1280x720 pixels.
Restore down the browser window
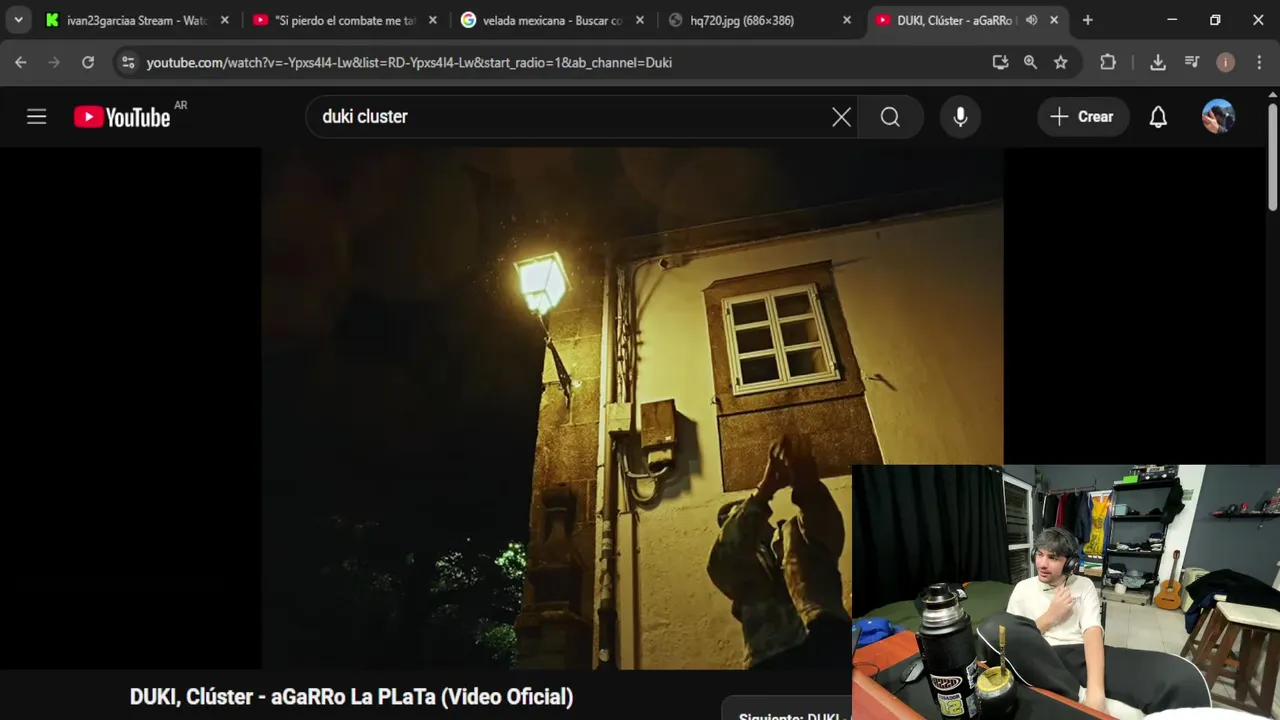(1215, 20)
